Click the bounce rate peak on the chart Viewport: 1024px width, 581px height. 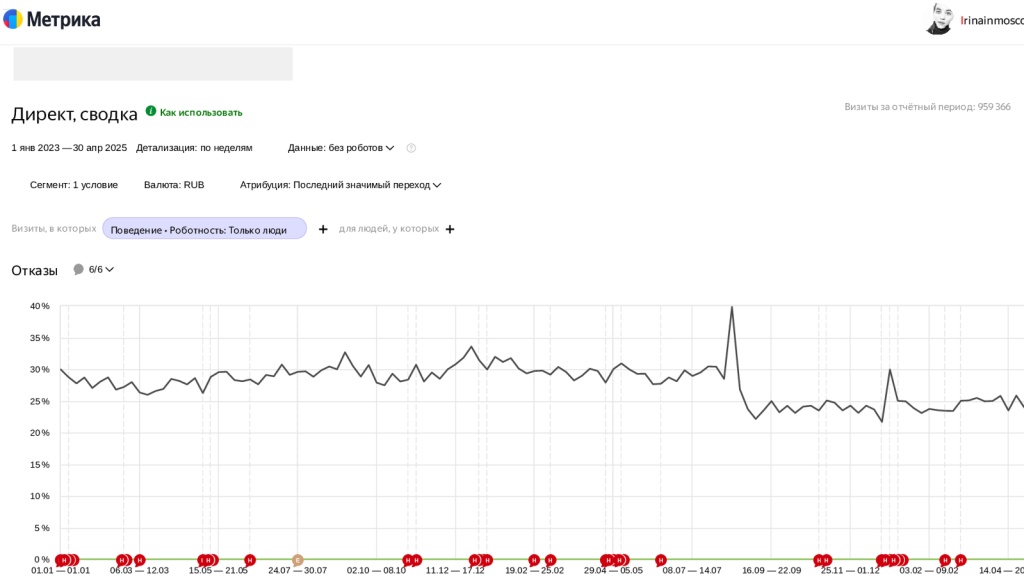(732, 307)
